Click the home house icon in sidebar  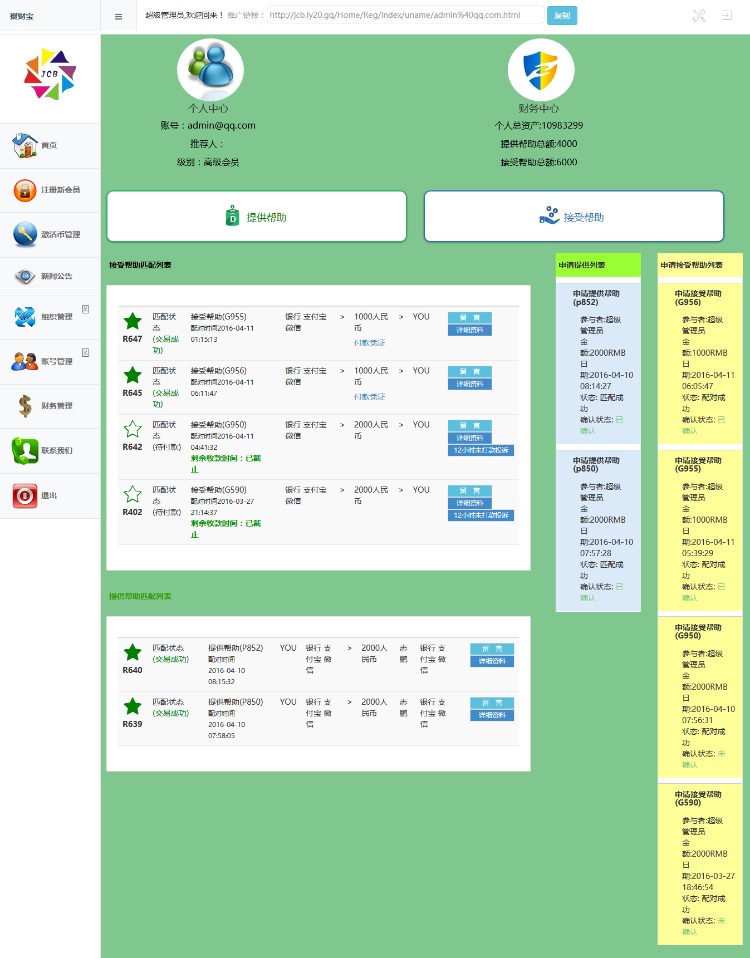coord(25,145)
